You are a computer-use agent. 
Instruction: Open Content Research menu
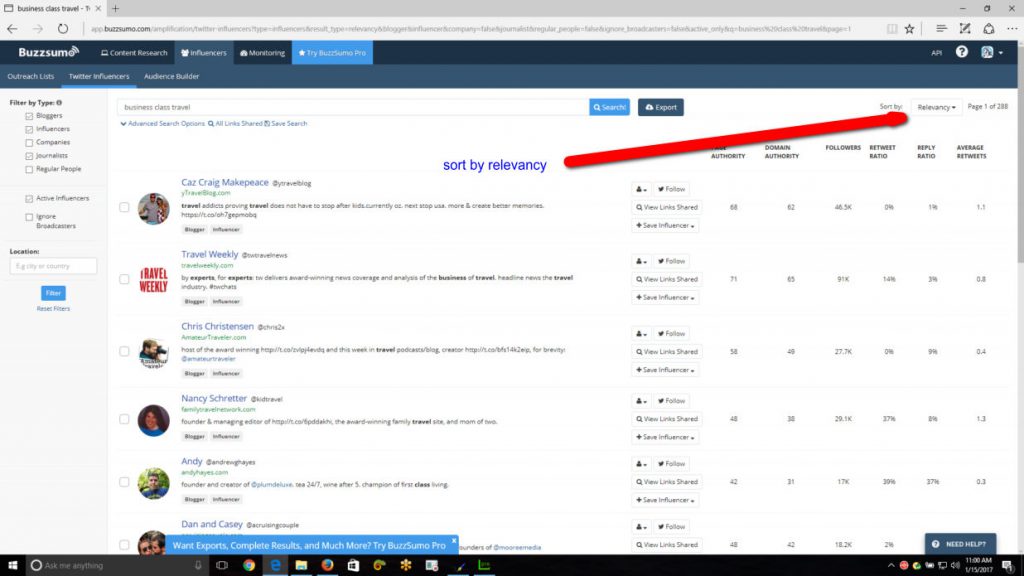[134, 53]
